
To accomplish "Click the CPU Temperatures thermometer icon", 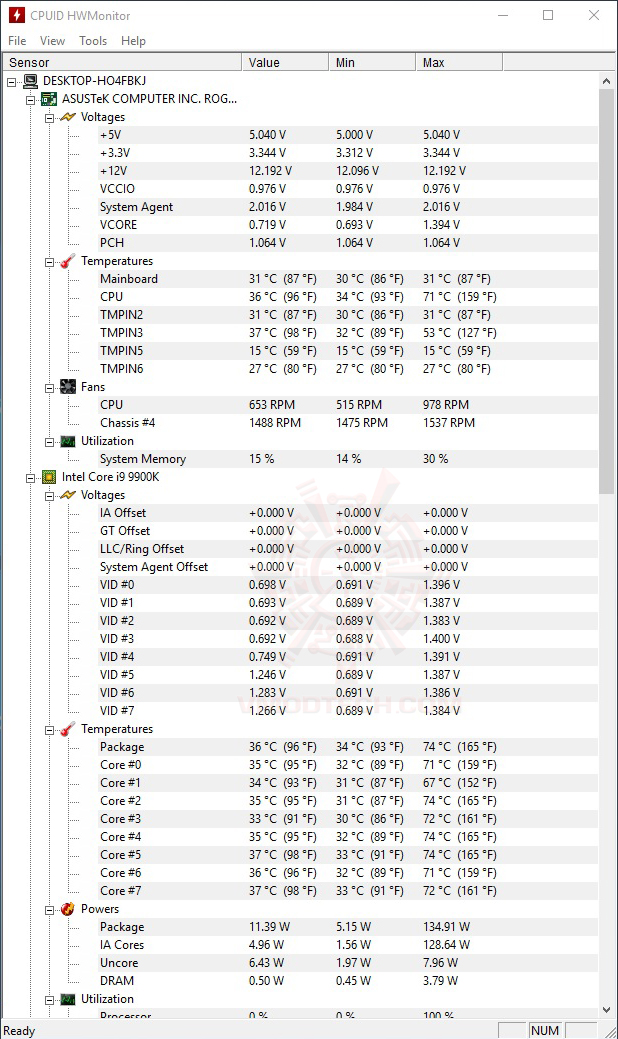I will (x=68, y=729).
